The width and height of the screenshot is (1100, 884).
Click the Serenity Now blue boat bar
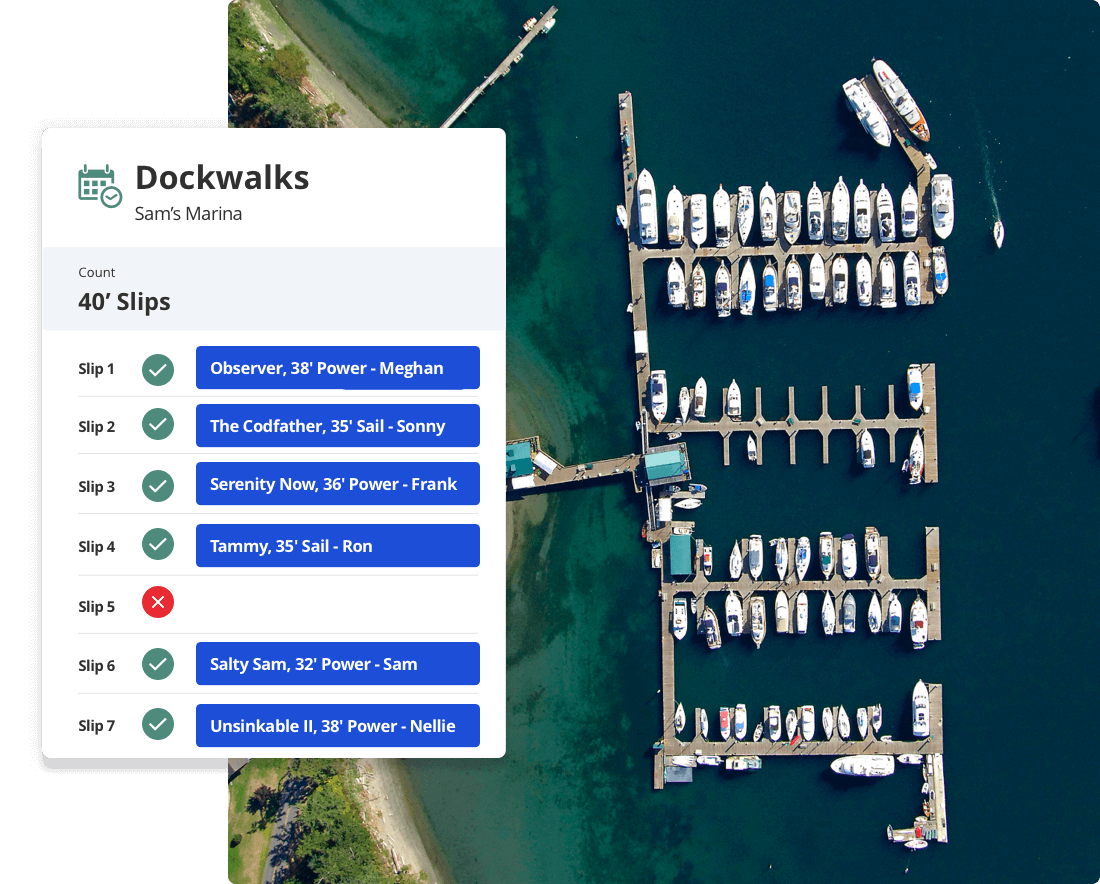337,484
